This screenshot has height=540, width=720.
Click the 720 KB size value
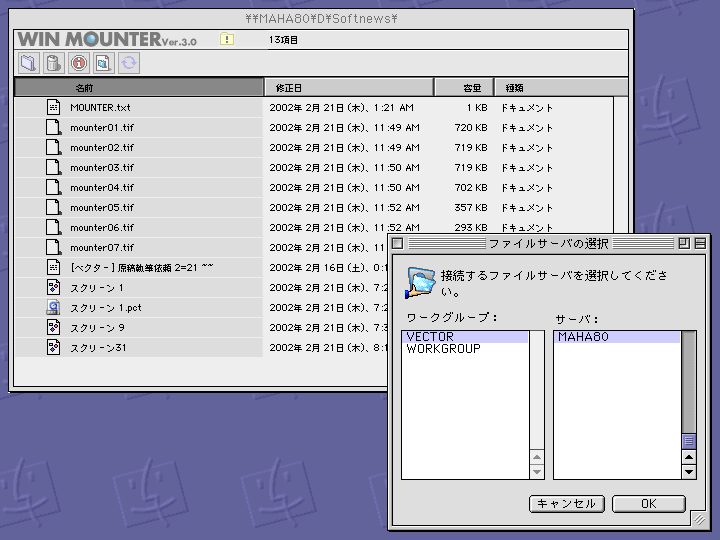click(471, 128)
